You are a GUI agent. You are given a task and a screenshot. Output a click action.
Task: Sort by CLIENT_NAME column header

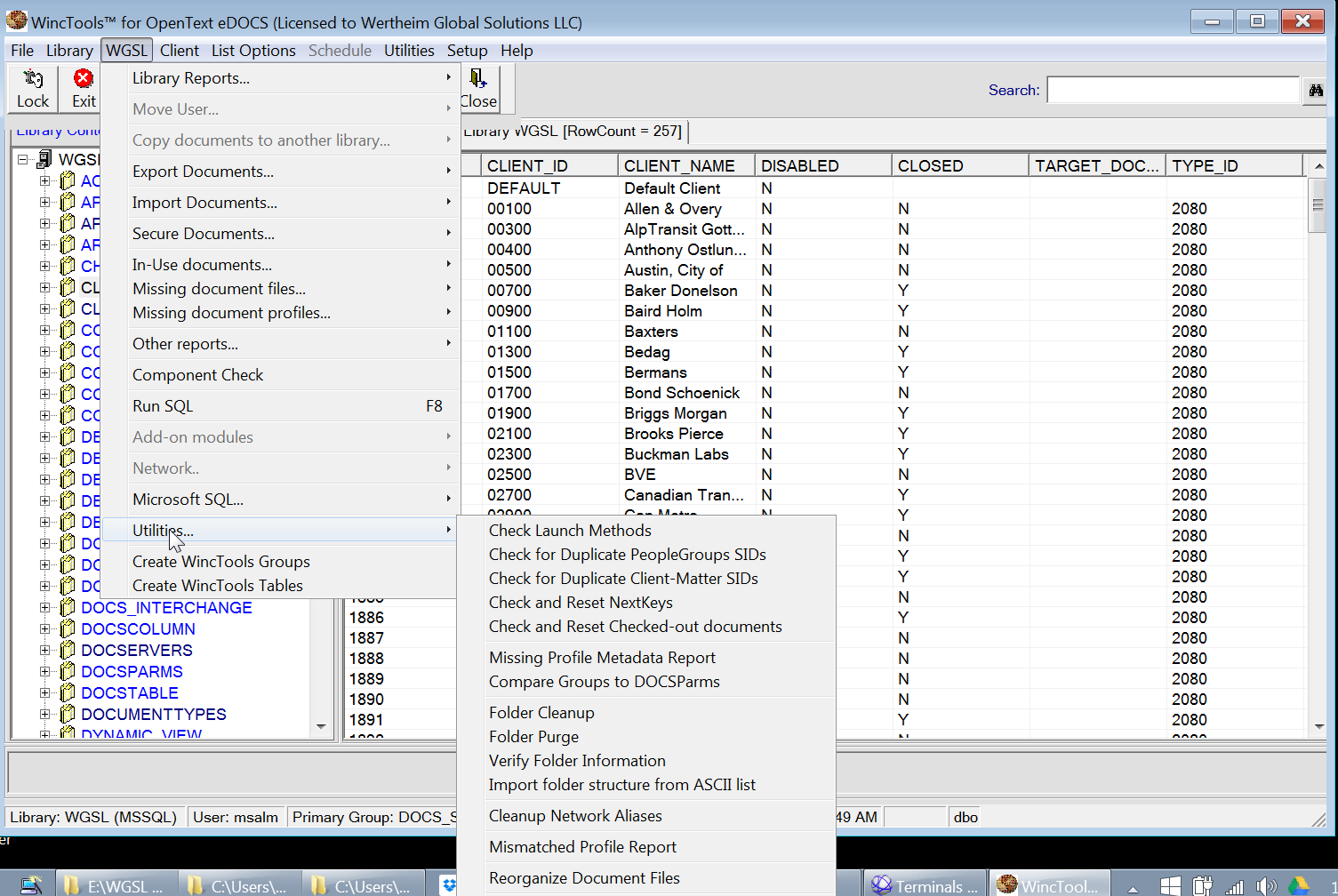point(686,166)
